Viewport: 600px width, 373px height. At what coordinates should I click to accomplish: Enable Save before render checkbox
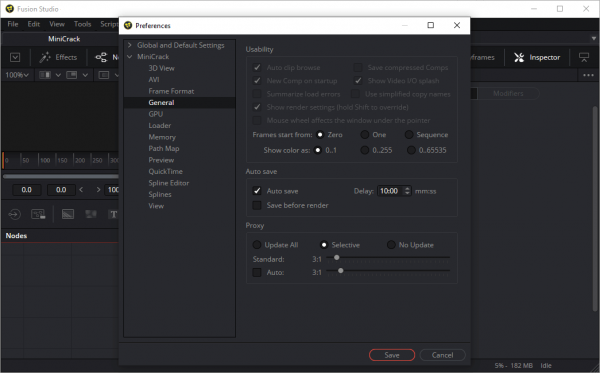(257, 205)
